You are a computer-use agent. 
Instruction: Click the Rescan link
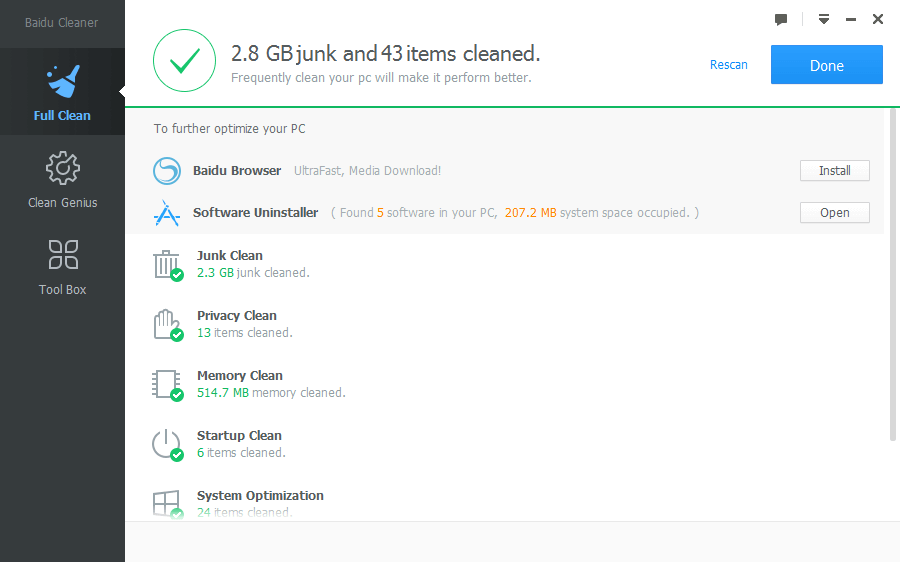(729, 65)
